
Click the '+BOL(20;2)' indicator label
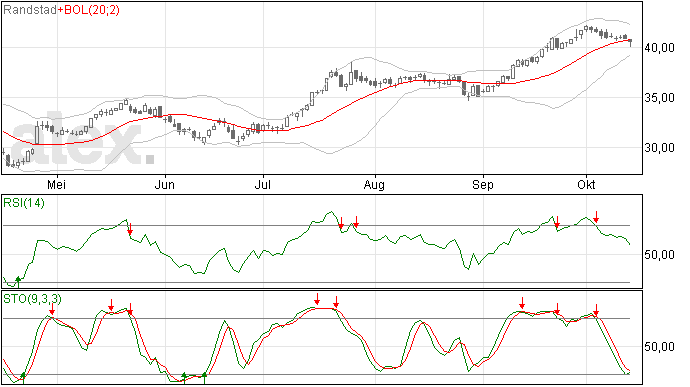88,10
